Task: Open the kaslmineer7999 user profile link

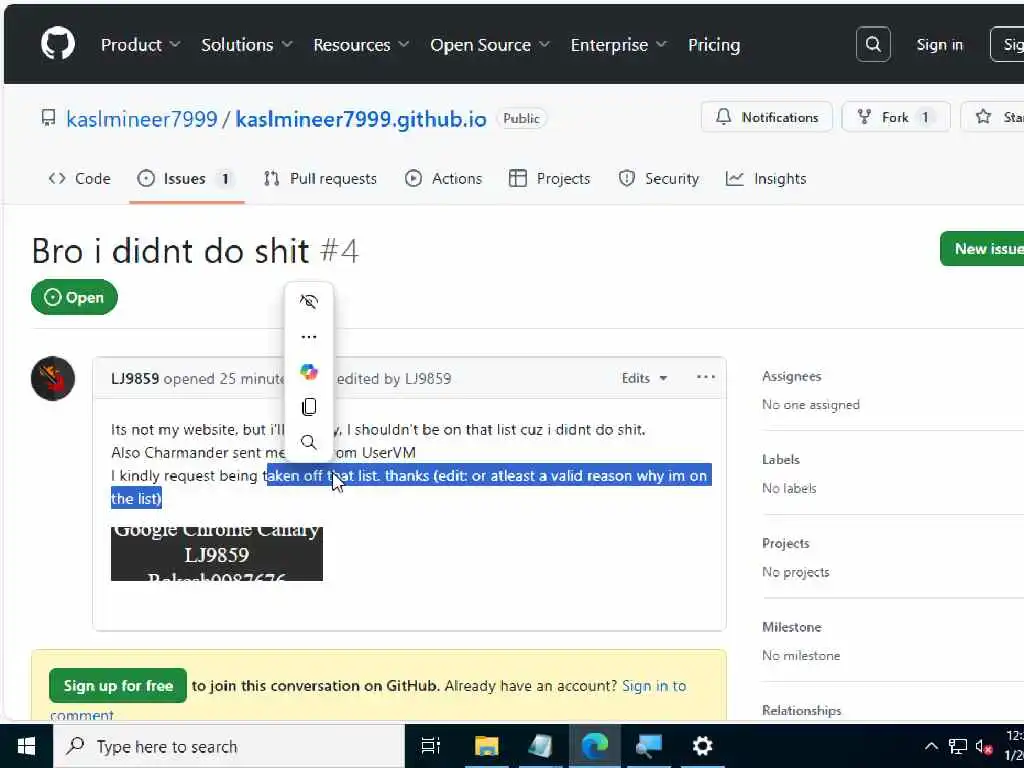Action: [x=142, y=119]
